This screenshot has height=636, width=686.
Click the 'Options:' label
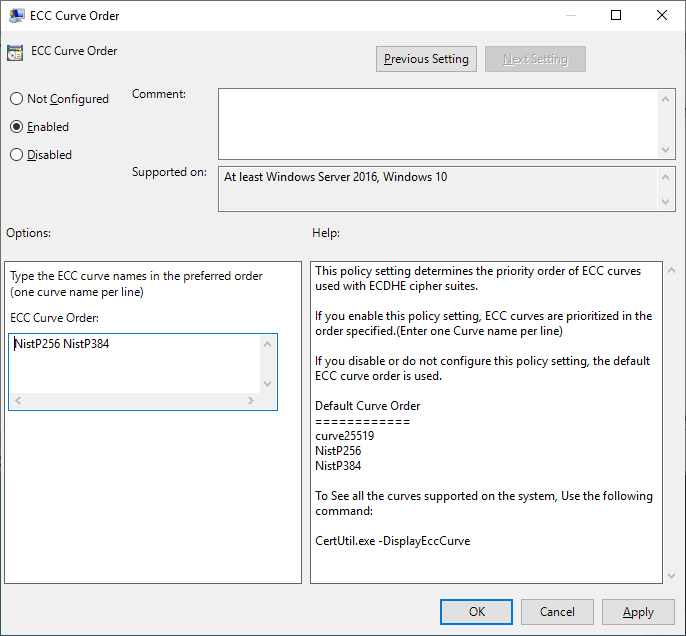[x=28, y=233]
